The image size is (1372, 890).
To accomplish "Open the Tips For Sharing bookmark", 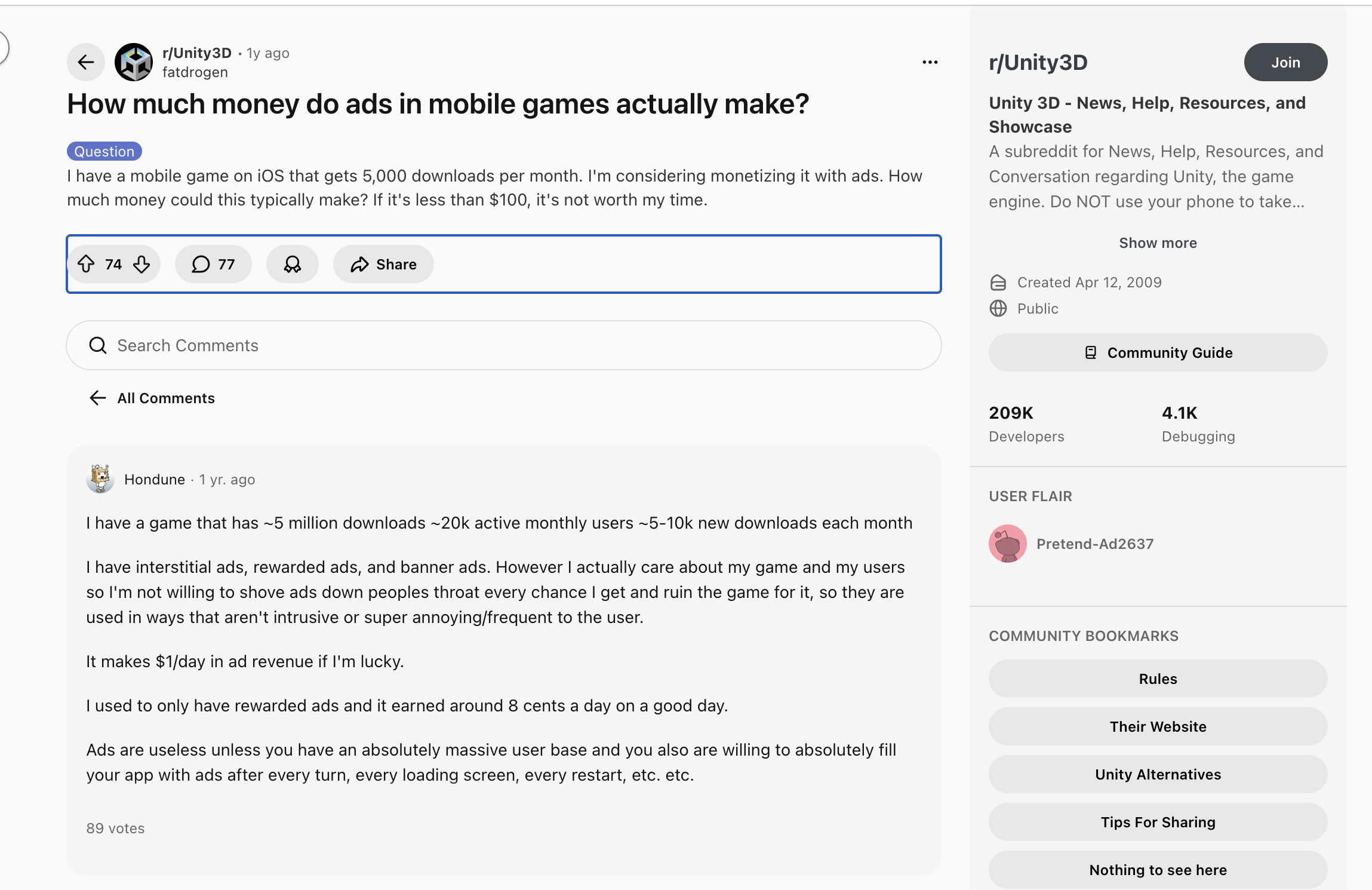I will pos(1157,822).
